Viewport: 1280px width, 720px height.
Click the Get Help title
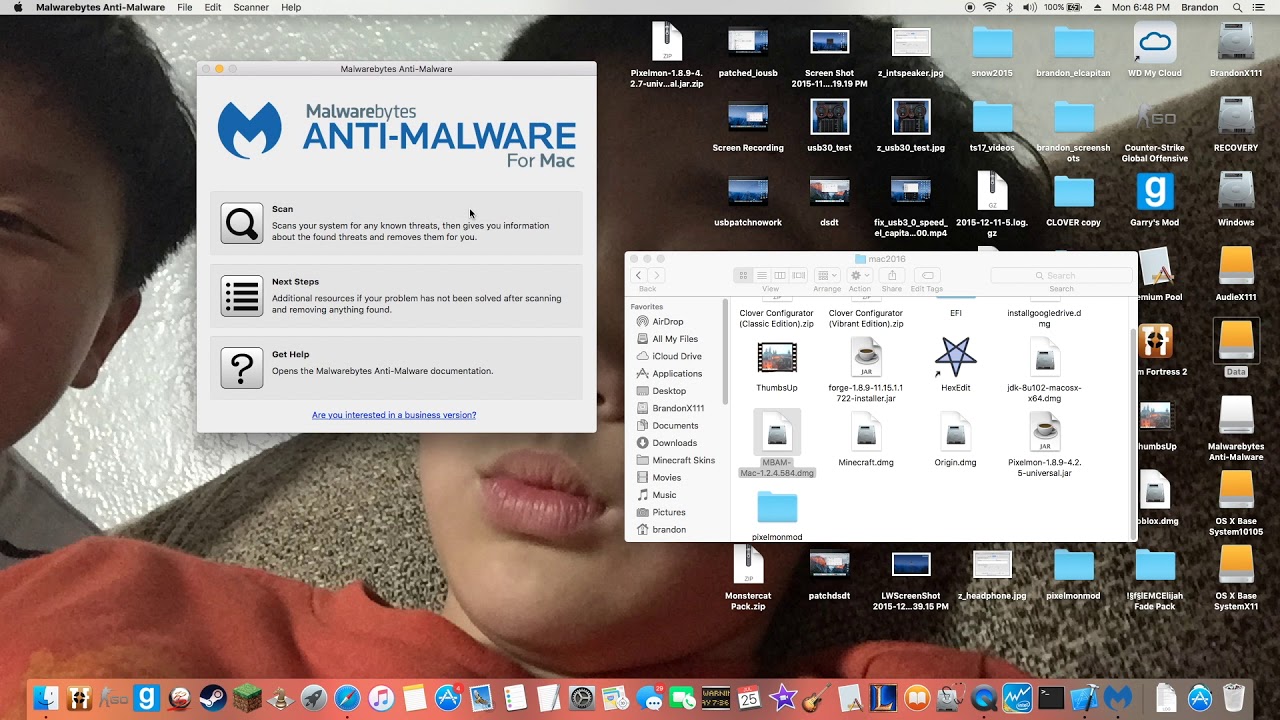[290, 354]
